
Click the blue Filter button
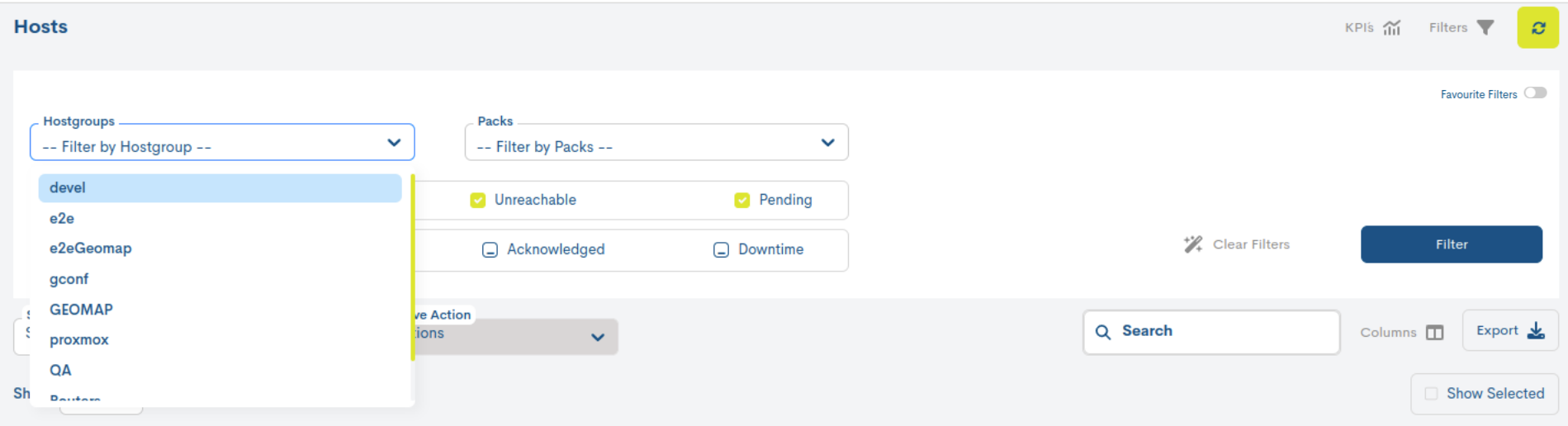click(1452, 244)
